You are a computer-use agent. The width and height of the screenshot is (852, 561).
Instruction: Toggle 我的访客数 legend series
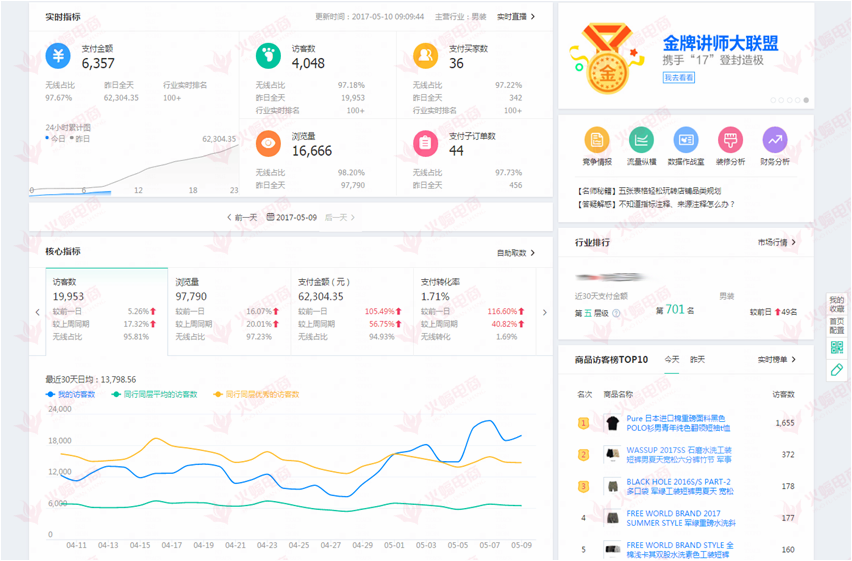tap(71, 395)
